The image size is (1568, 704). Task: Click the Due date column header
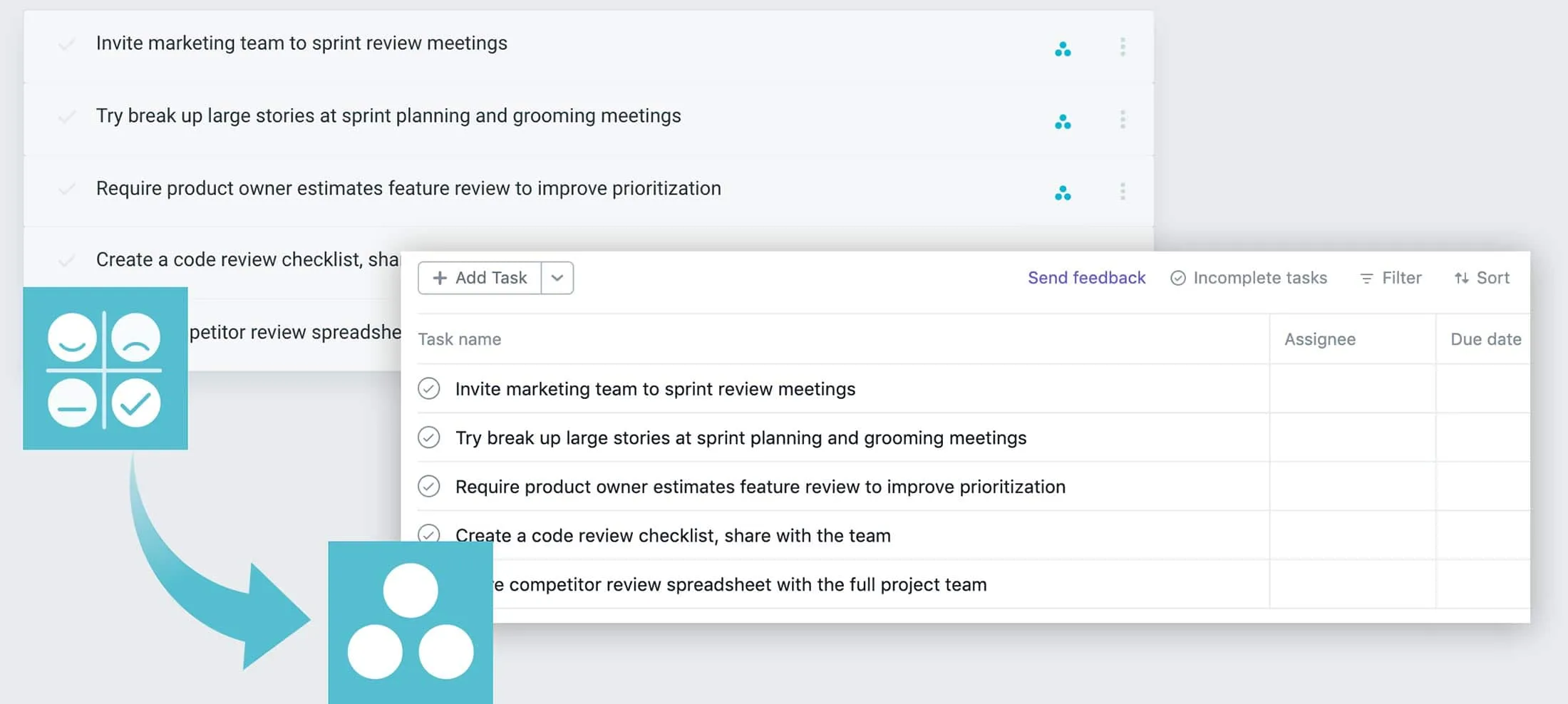[x=1486, y=339]
